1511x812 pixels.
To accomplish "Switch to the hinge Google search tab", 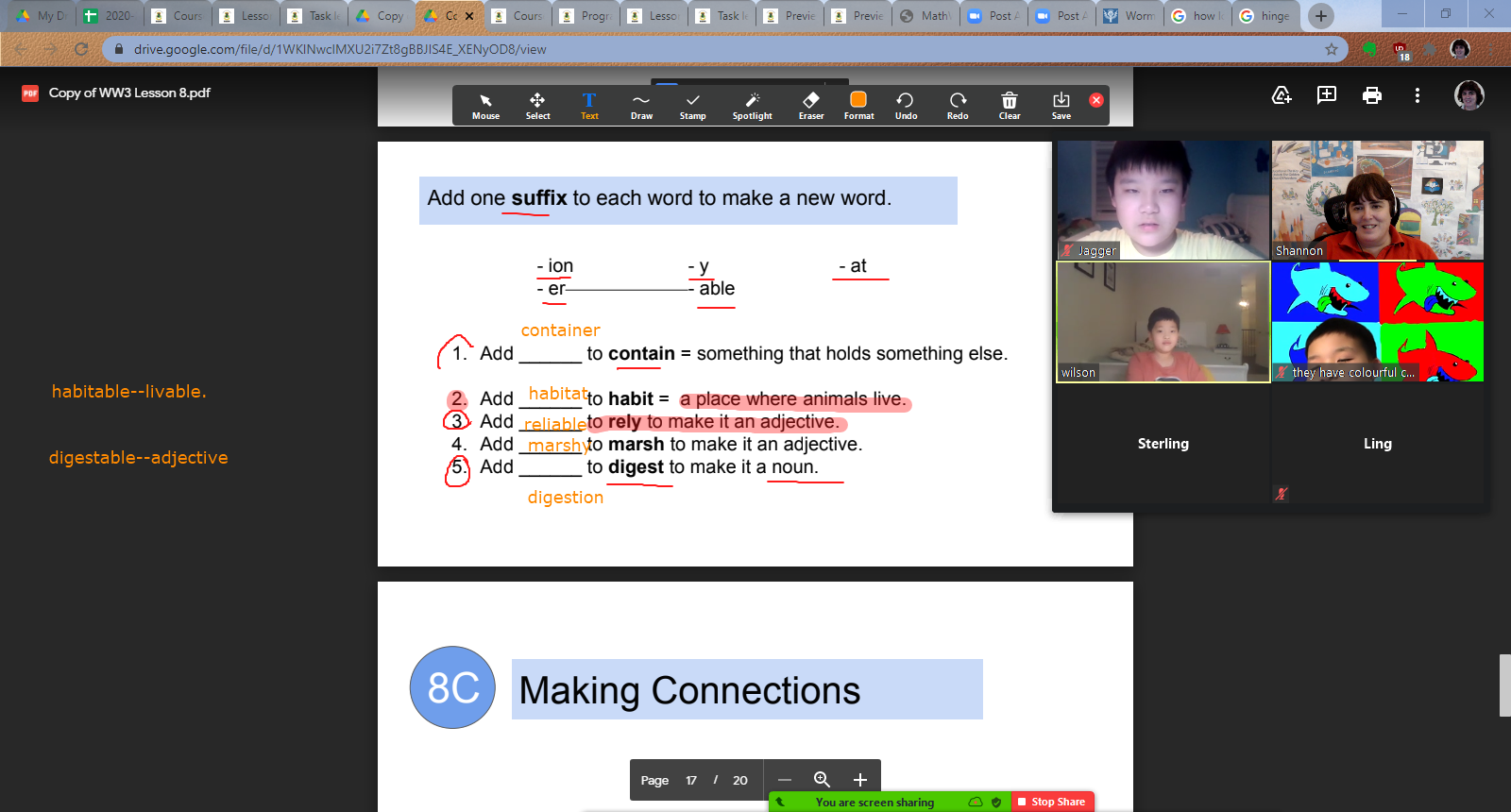I will click(x=1265, y=15).
